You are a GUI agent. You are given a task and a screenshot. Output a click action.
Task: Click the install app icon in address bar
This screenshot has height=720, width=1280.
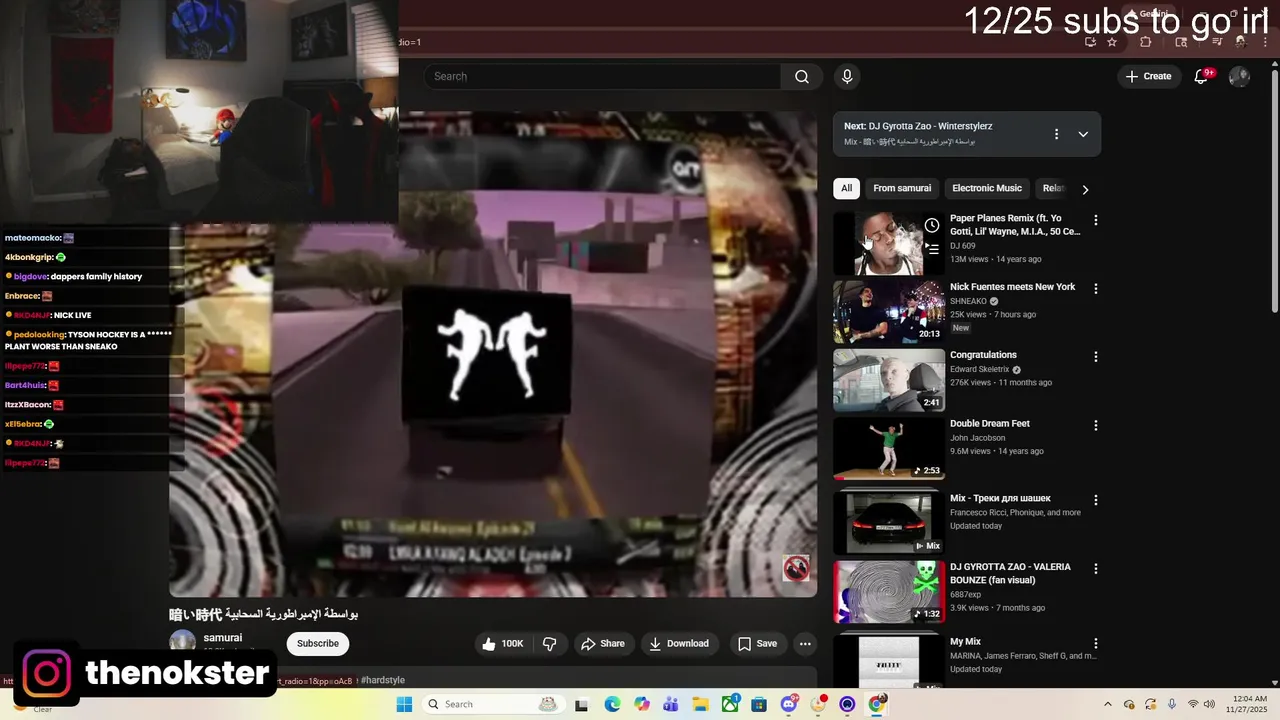click(1091, 42)
